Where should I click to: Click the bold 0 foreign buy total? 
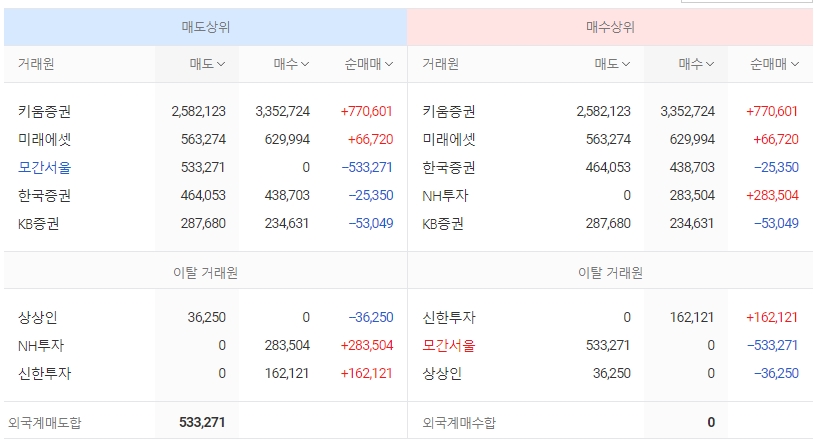coord(711,422)
